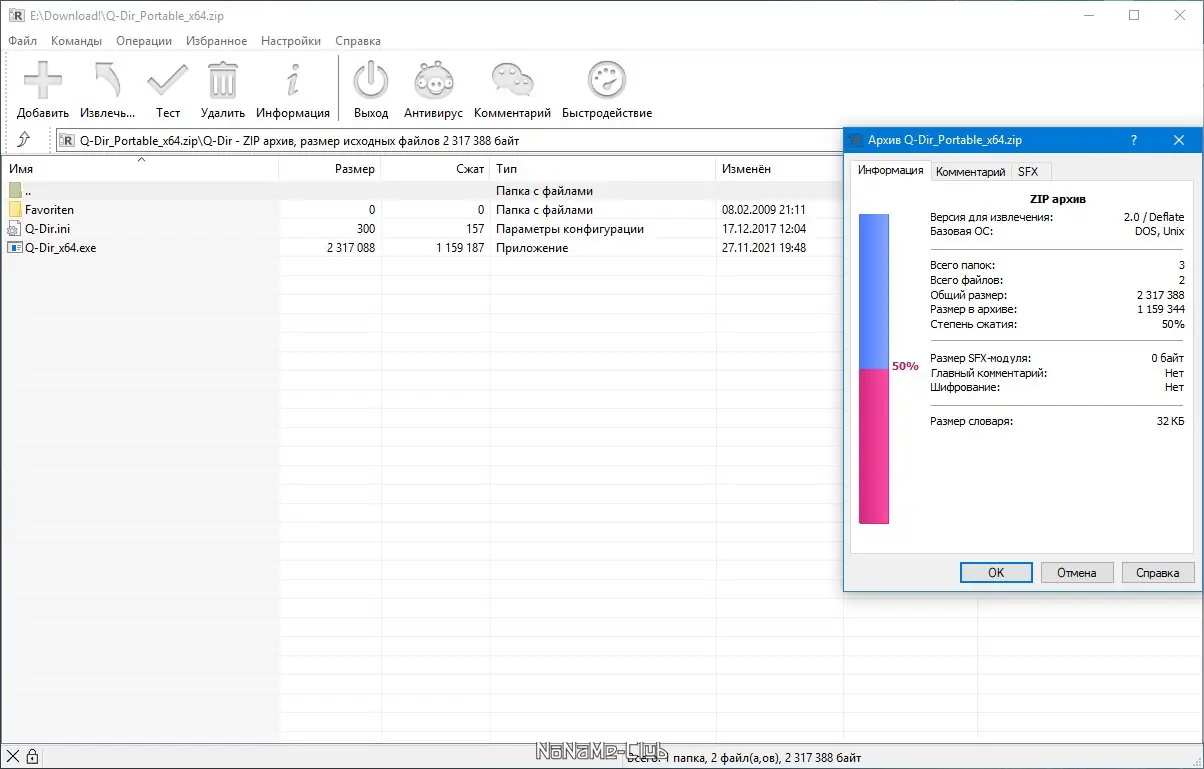The height and width of the screenshot is (769, 1204).
Task: Click the Выход (Exit) power icon
Action: tap(371, 80)
